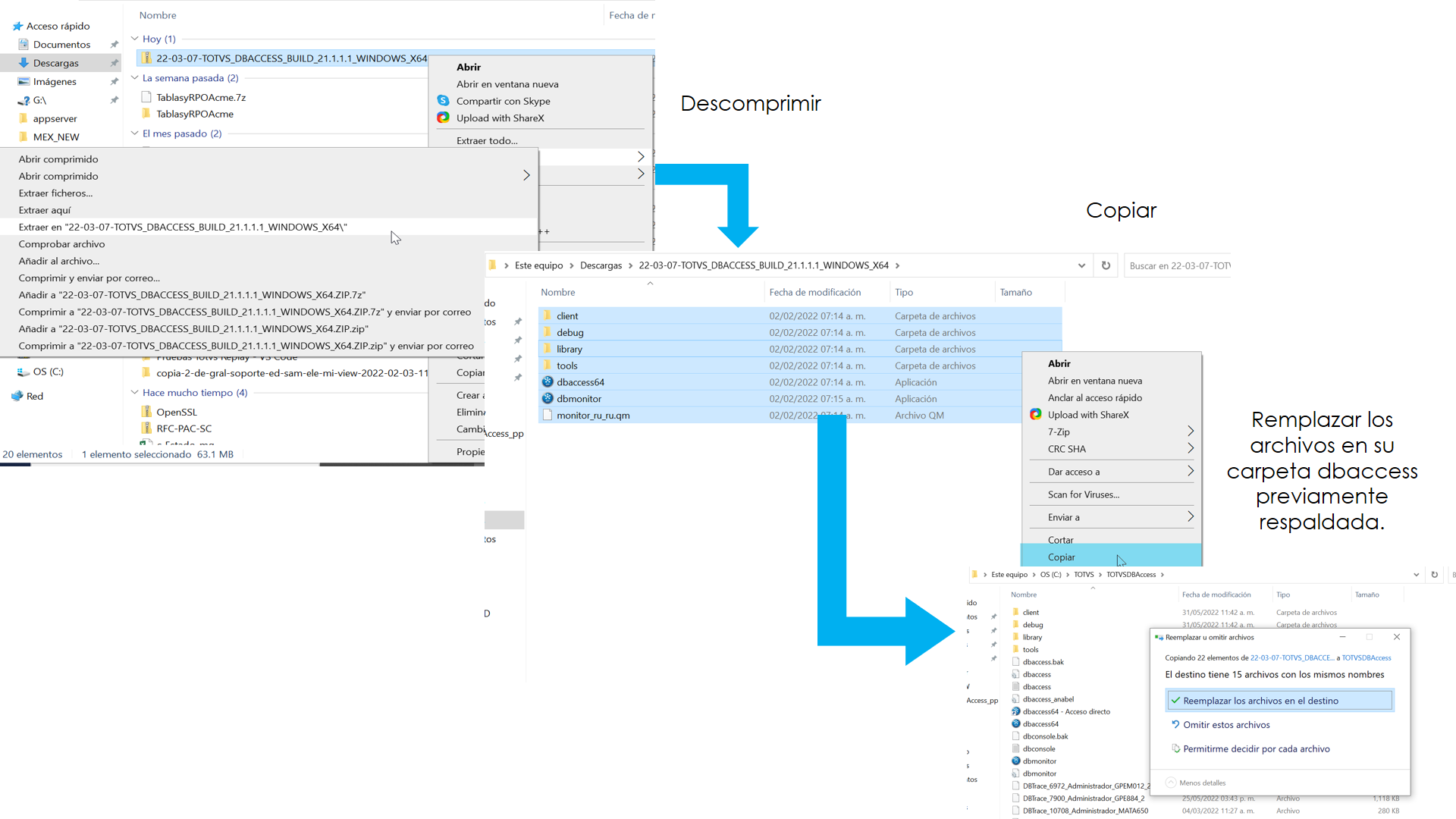Click the monitor_ru_ru.qm file icon
This screenshot has height=819, width=1456.
coord(548,415)
